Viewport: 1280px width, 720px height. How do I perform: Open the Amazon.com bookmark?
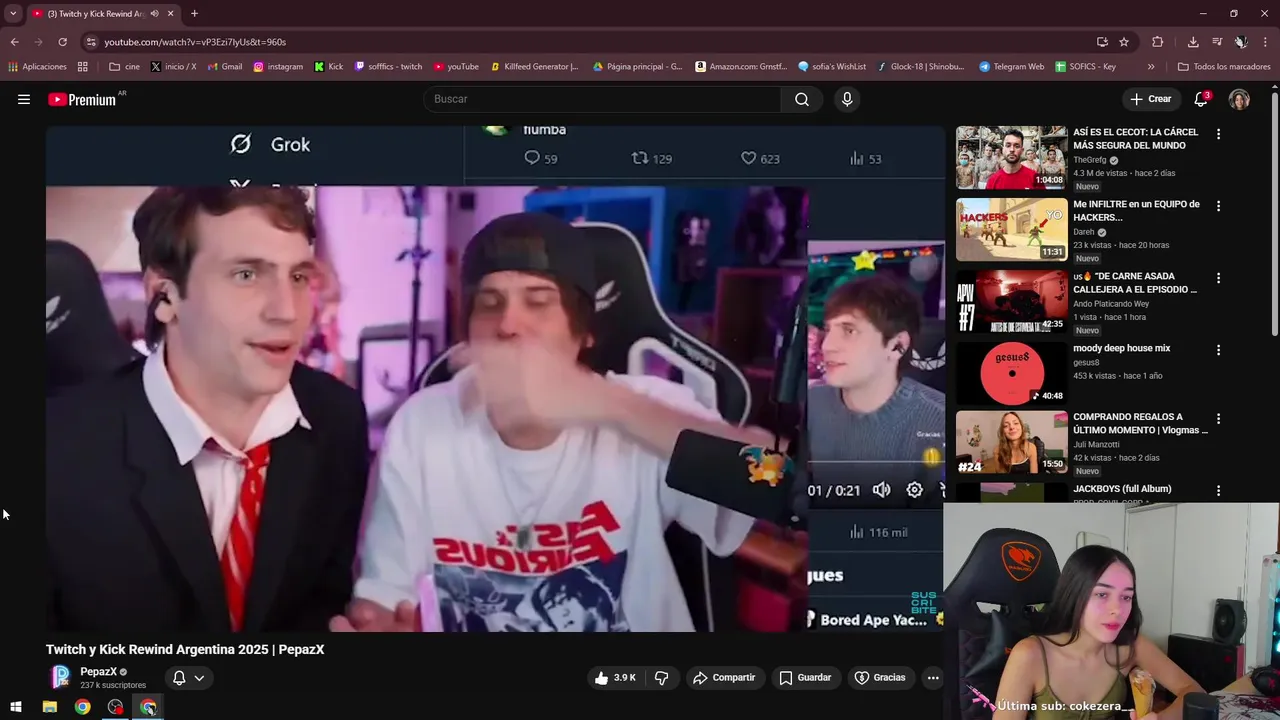[x=740, y=67]
